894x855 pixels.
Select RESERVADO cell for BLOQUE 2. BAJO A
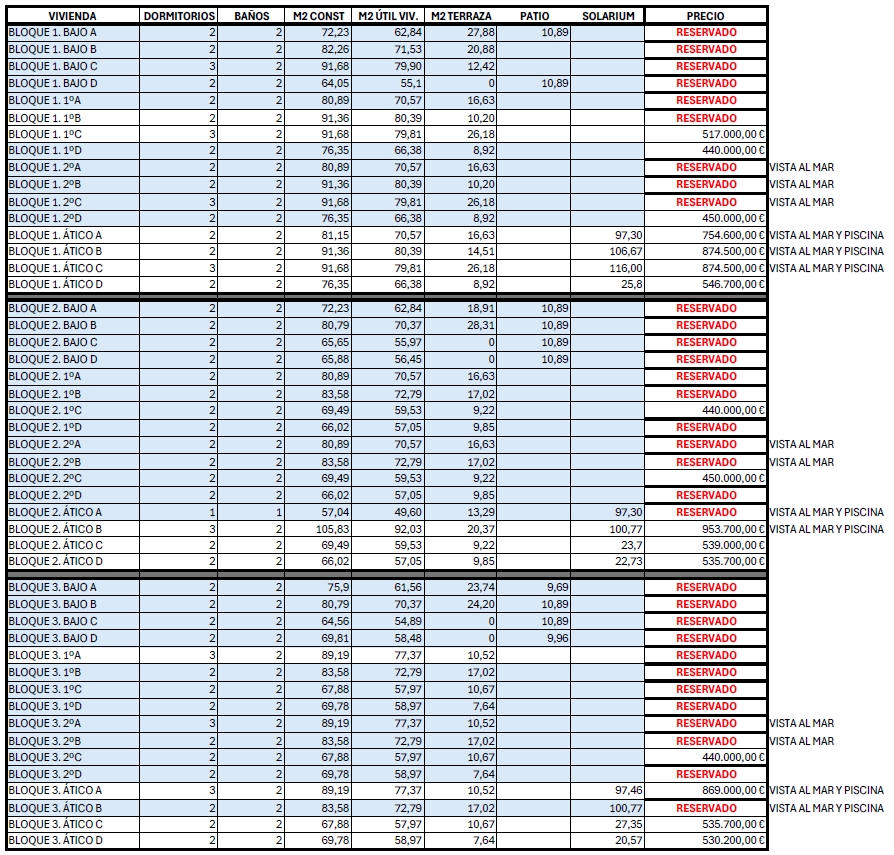point(705,308)
